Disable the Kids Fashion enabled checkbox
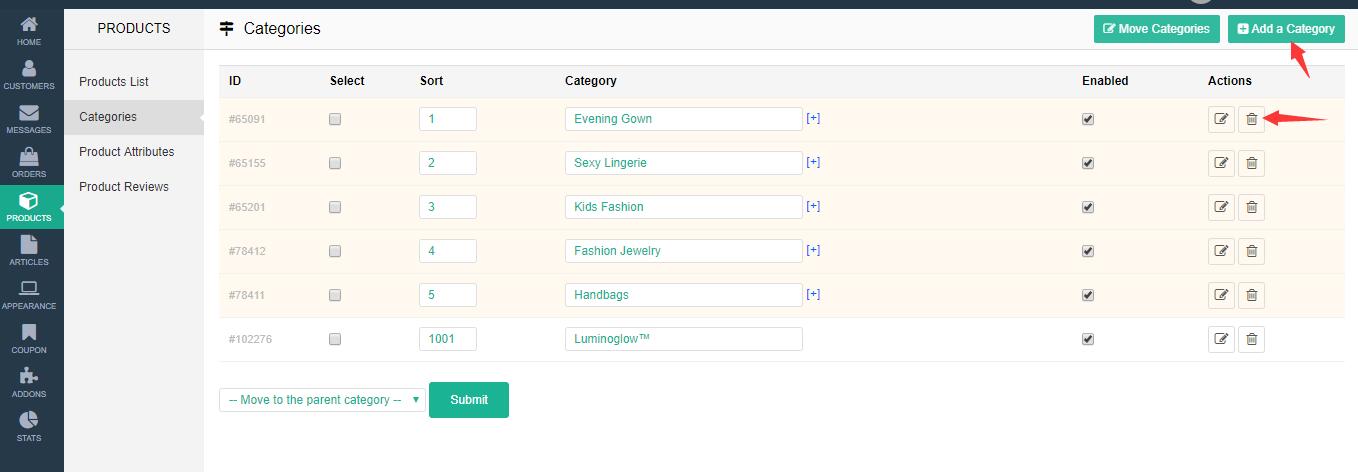The width and height of the screenshot is (1358, 472). pos(1088,207)
